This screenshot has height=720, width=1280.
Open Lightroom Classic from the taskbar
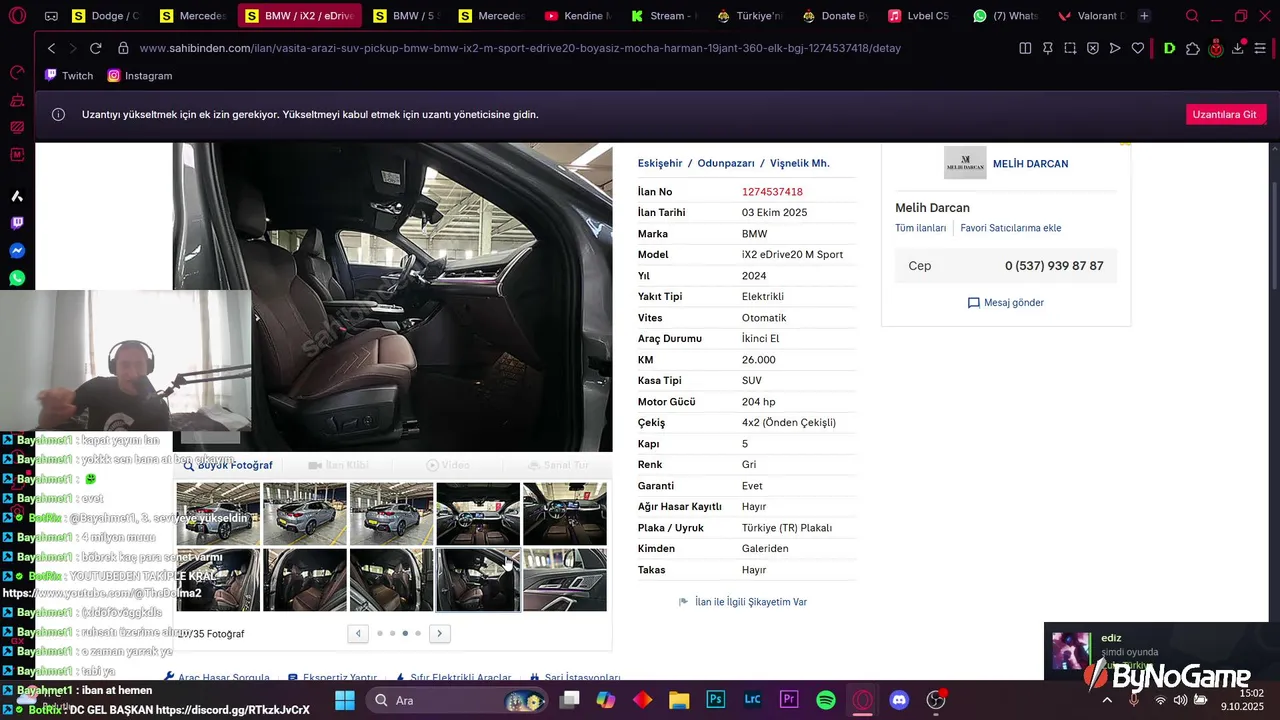pyautogui.click(x=752, y=700)
